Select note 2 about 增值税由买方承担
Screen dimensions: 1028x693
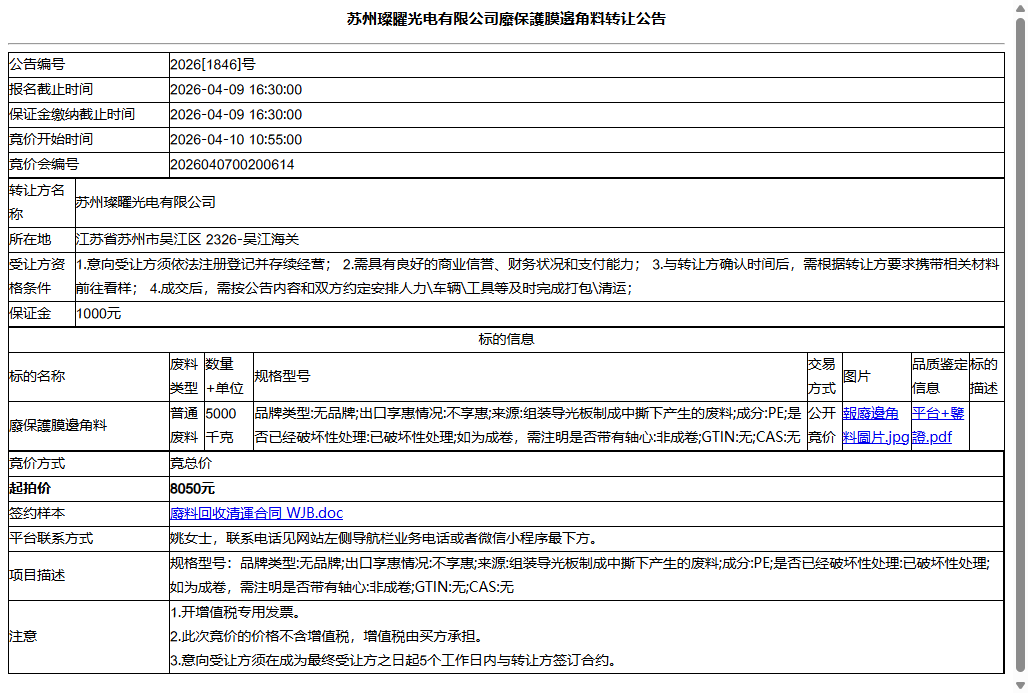pos(328,636)
